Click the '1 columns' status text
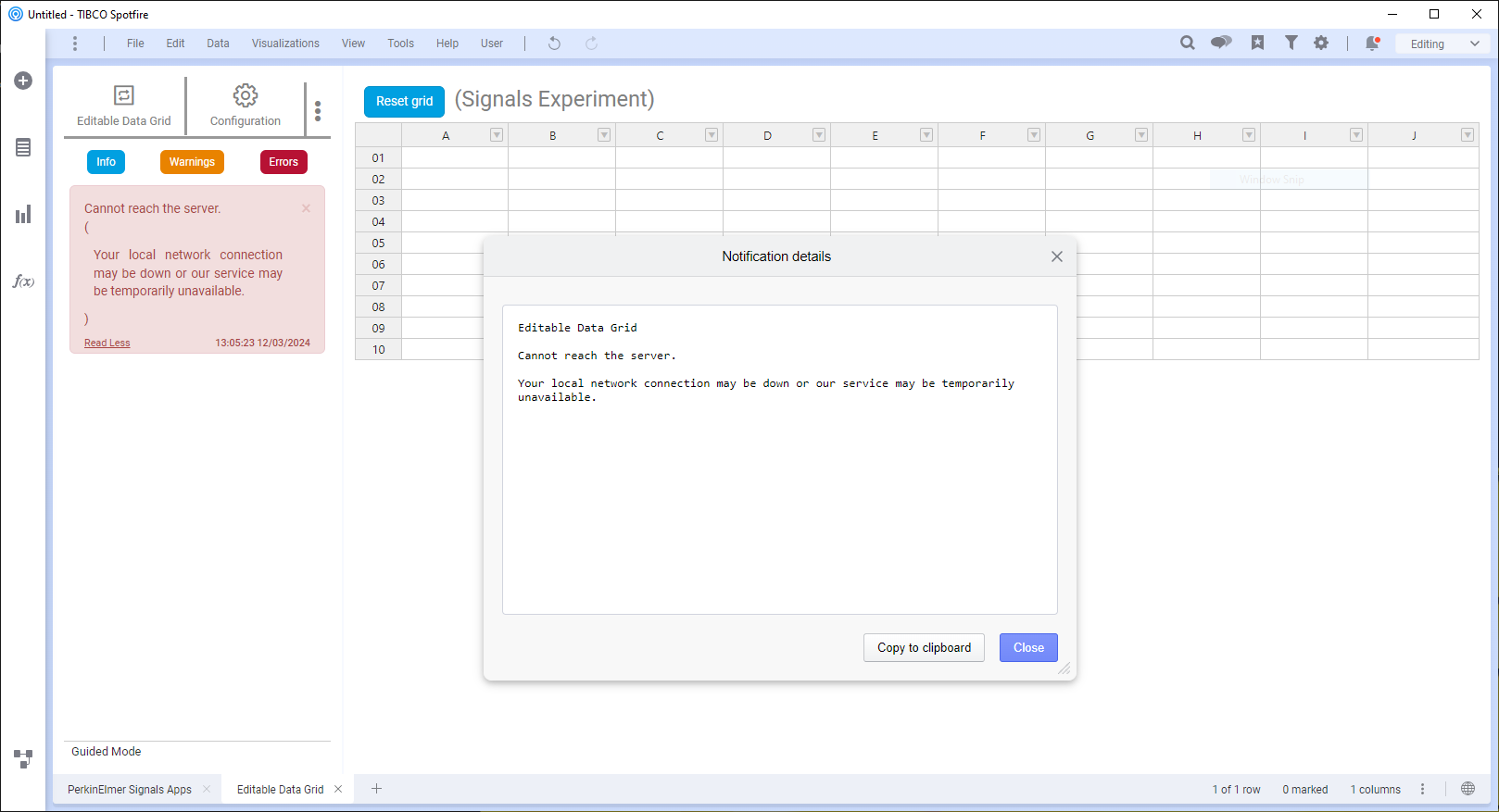Screen dimensions: 1499x812 click(1376, 790)
